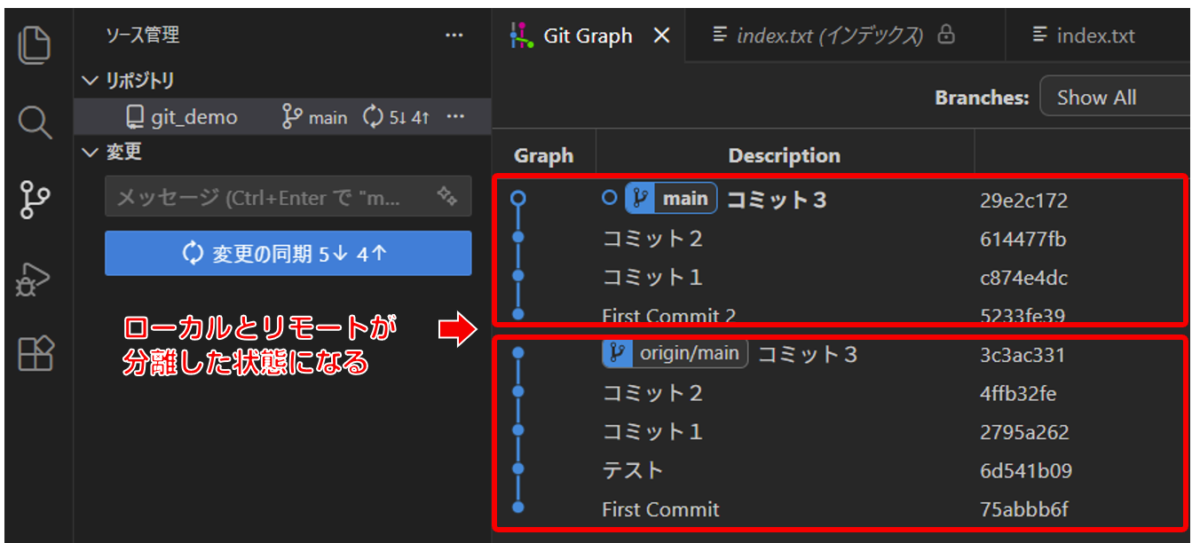Click the sync icon beside main branch
This screenshot has height=543, width=1200.
(373, 117)
